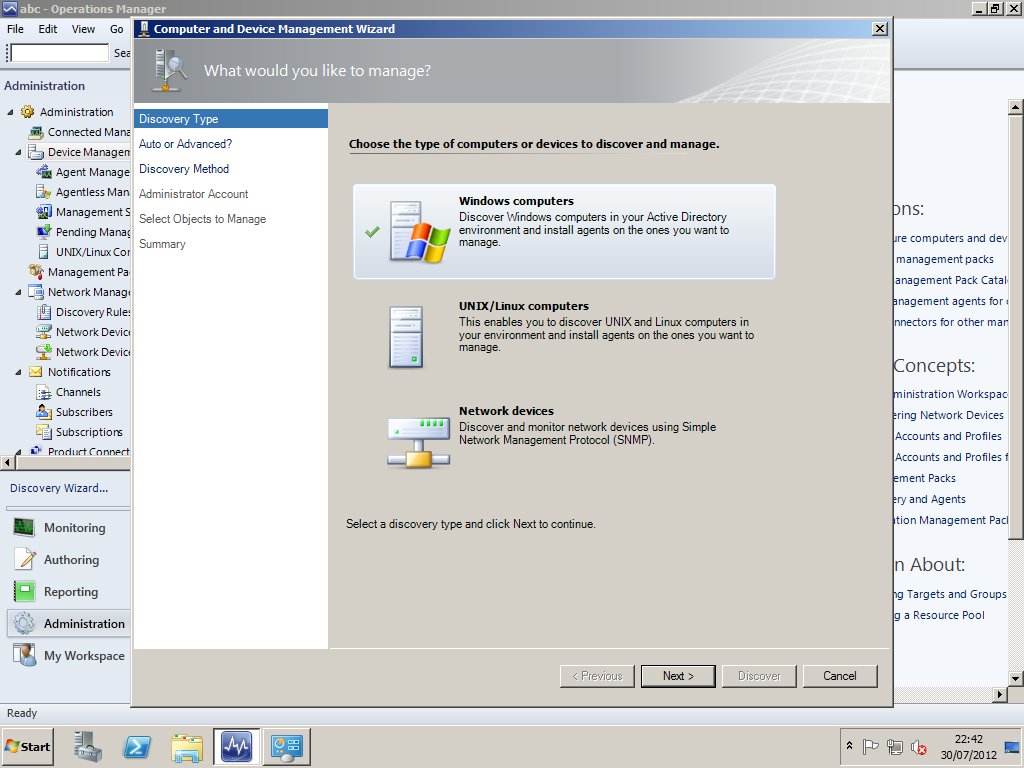
Task: Open Server Manager from the taskbar
Action: pos(88,746)
